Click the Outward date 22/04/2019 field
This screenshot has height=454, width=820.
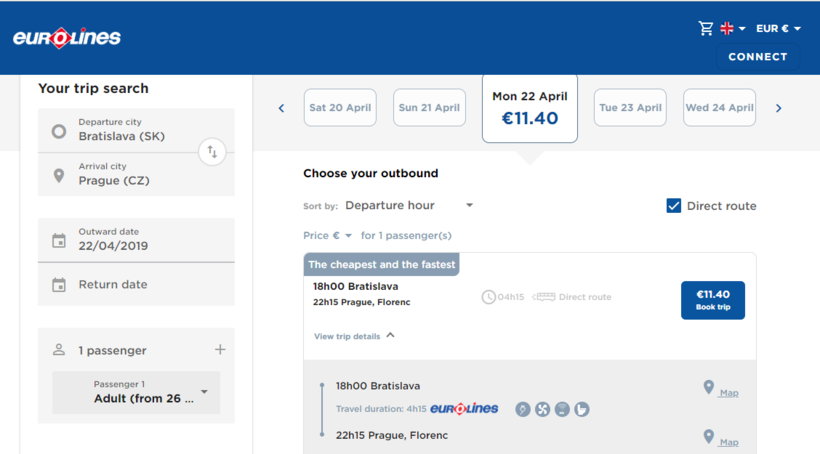click(x=136, y=240)
